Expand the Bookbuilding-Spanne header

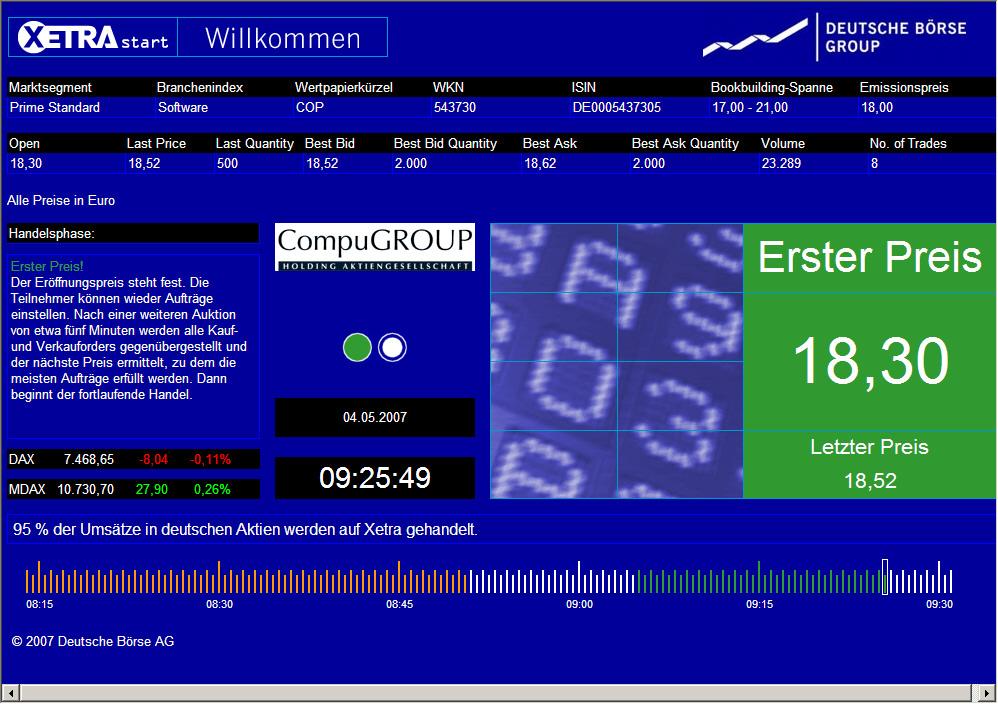(770, 87)
